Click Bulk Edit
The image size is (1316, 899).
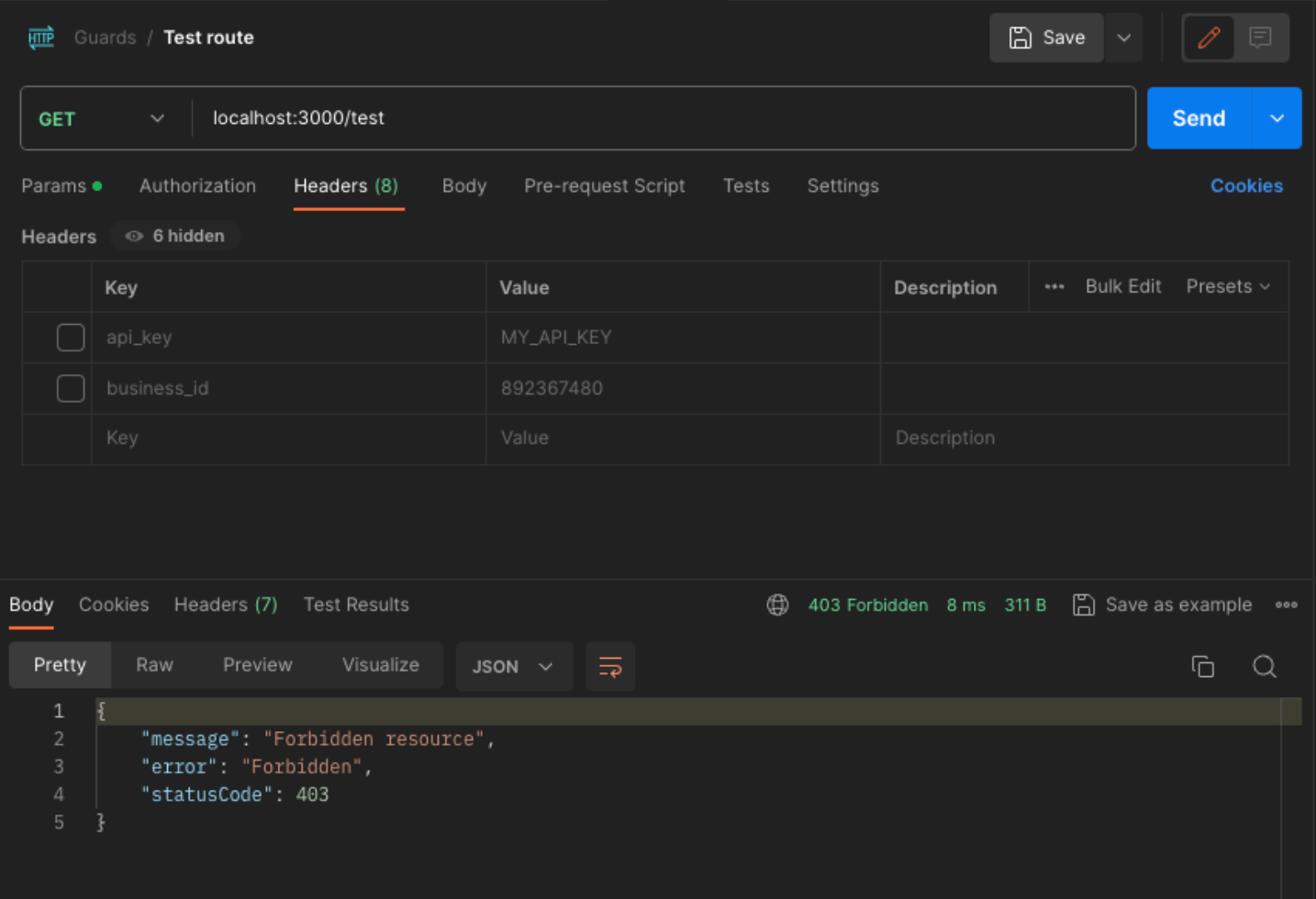point(1123,286)
